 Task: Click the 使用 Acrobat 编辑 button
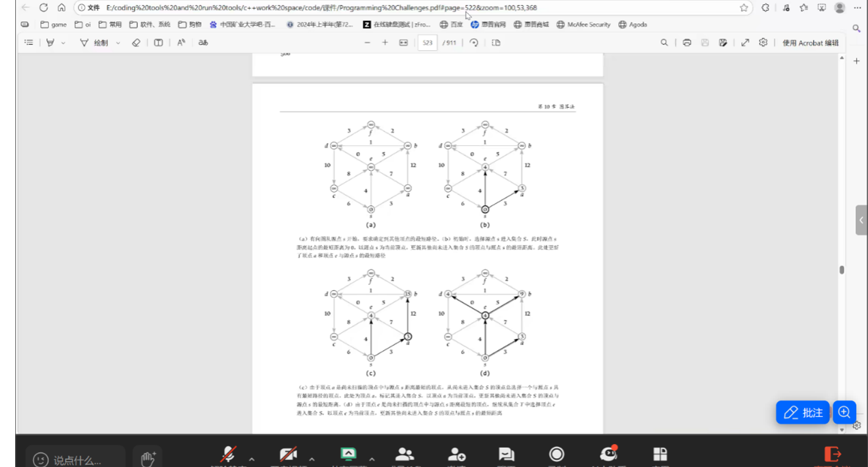tap(810, 43)
